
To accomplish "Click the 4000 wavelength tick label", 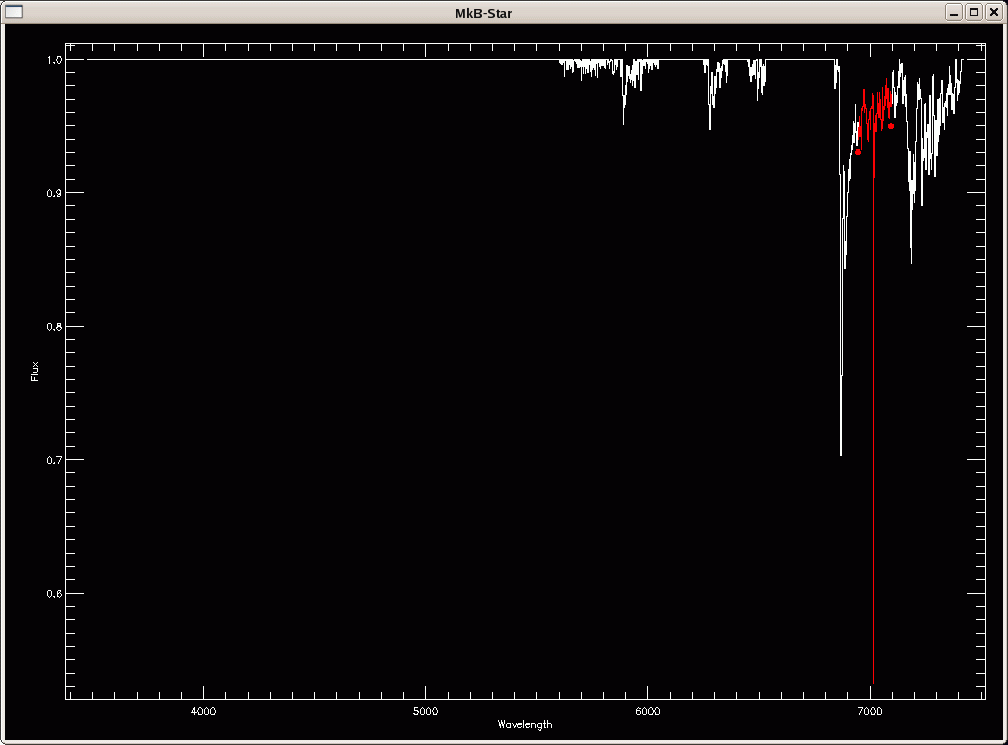I will (x=203, y=711).
